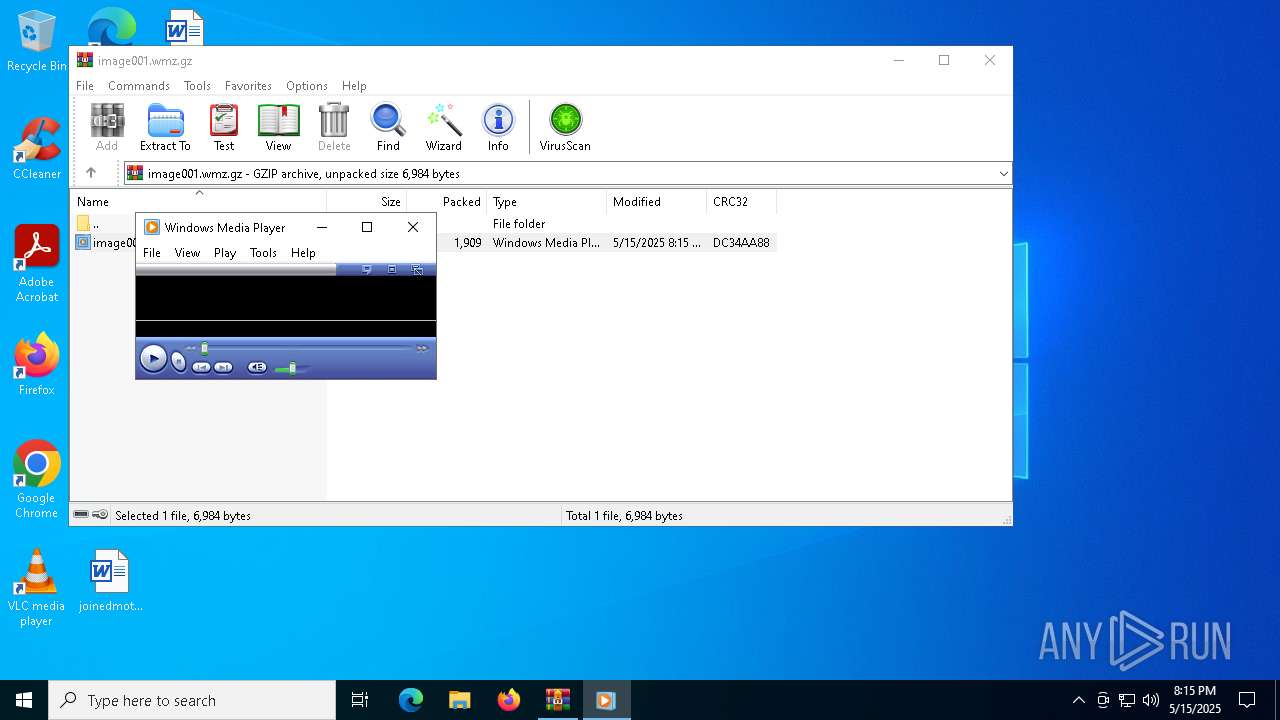This screenshot has height=720, width=1280.
Task: Open Media Player View menu
Action: (x=188, y=253)
